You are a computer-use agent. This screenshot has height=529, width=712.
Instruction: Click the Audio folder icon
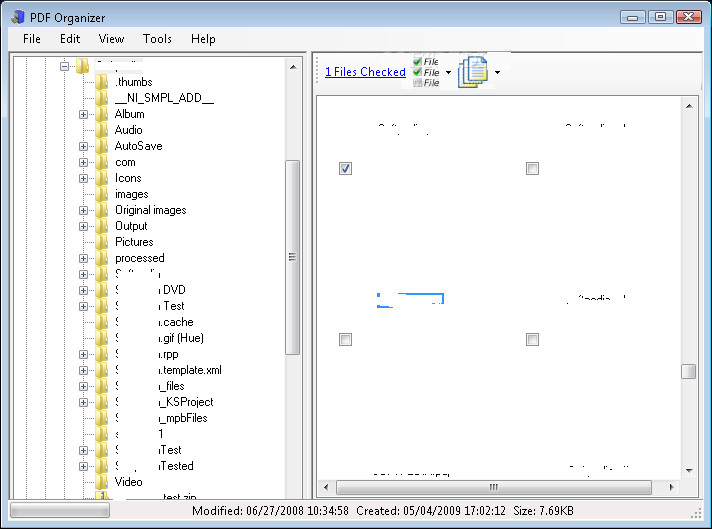(101, 130)
